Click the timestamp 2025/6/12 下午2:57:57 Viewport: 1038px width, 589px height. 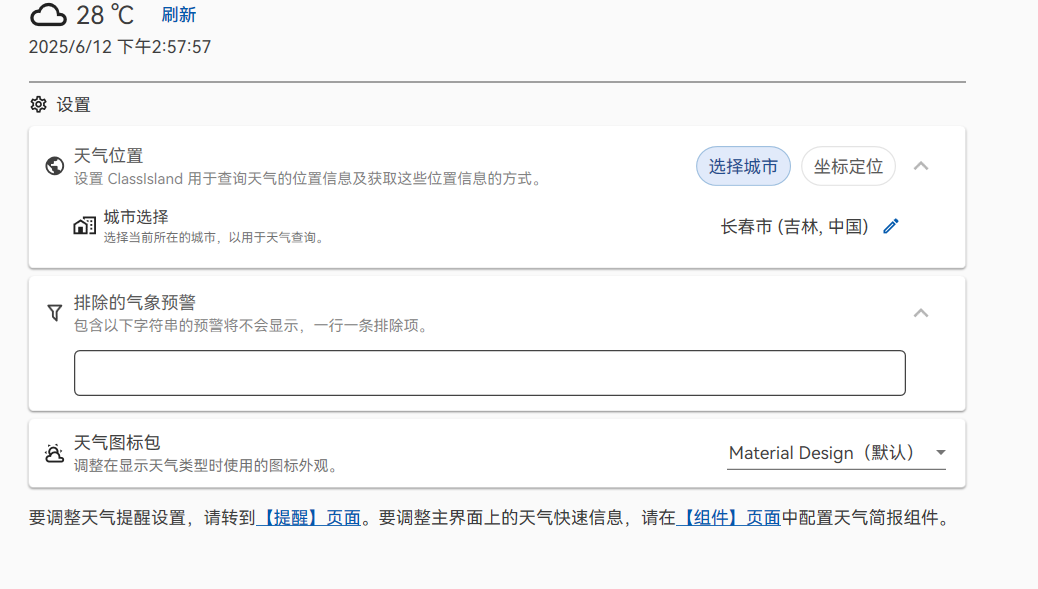tap(120, 47)
